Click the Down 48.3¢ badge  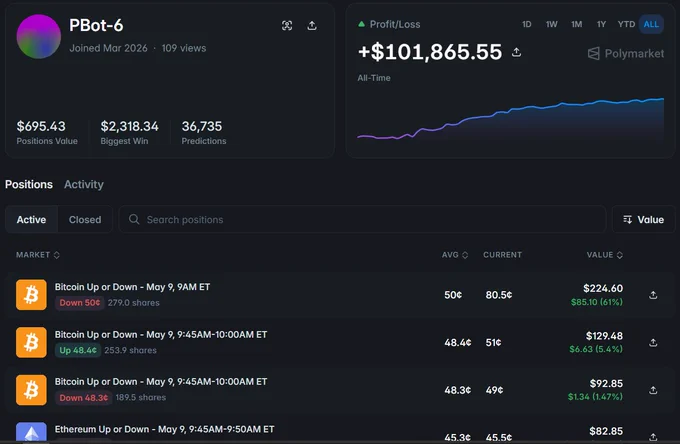pyautogui.click(x=84, y=398)
